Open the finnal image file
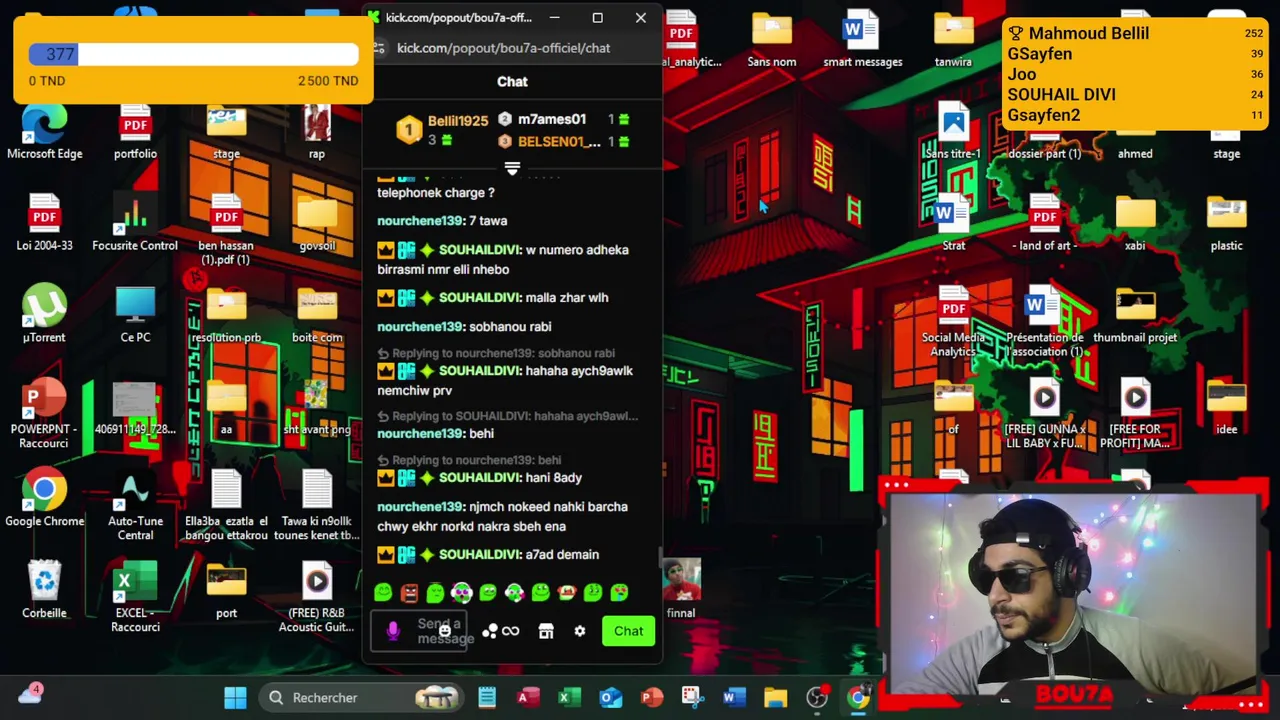The height and width of the screenshot is (720, 1280). pos(681,590)
